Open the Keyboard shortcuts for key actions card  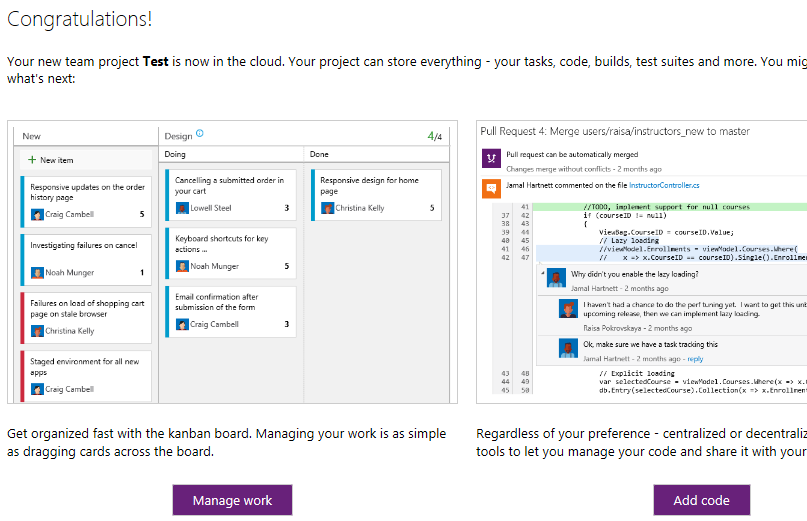pyautogui.click(x=230, y=245)
